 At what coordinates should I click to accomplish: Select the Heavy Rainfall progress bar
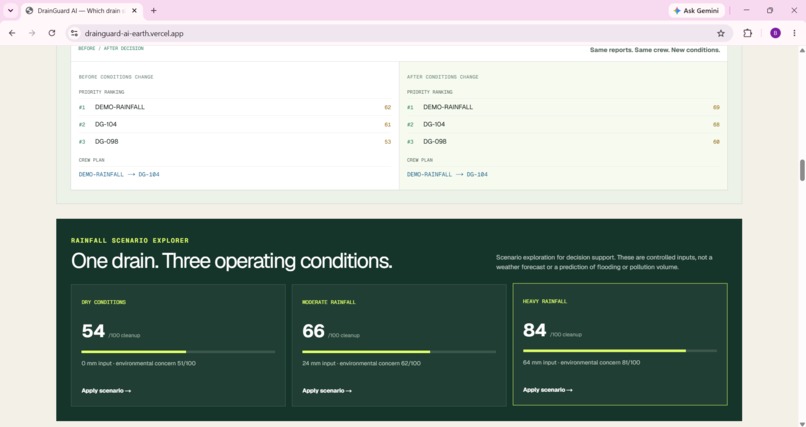pos(619,351)
